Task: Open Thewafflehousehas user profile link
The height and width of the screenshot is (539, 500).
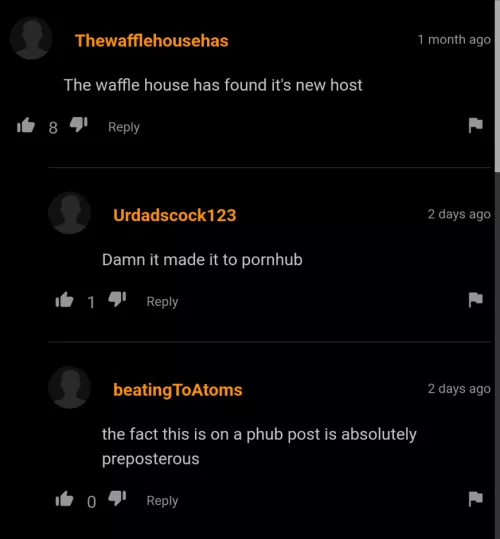Action: [x=152, y=41]
